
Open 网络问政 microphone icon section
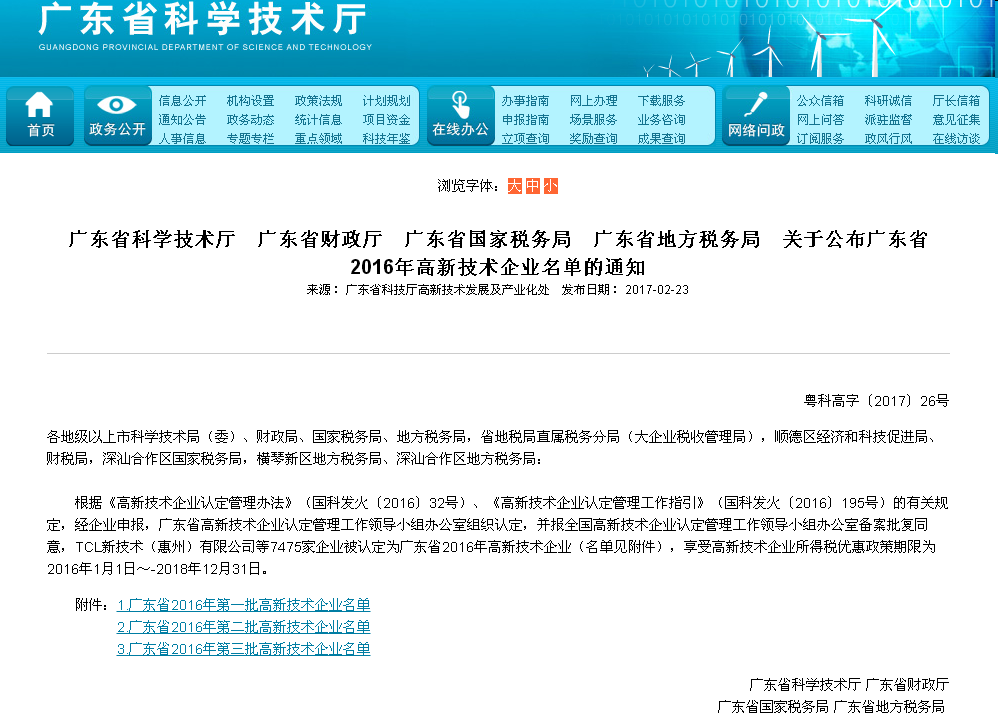756,116
